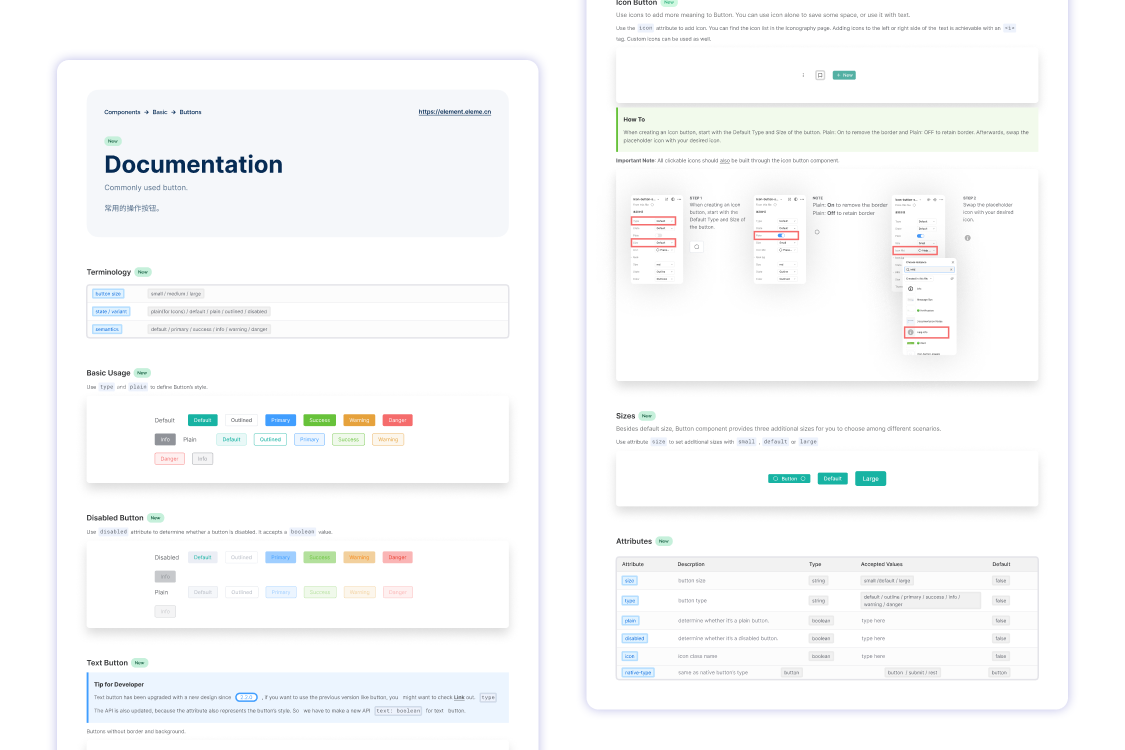This screenshot has width=1125, height=750.
Task: Click the faded blue Primary button in the Disabled row
Action: click(x=281, y=557)
